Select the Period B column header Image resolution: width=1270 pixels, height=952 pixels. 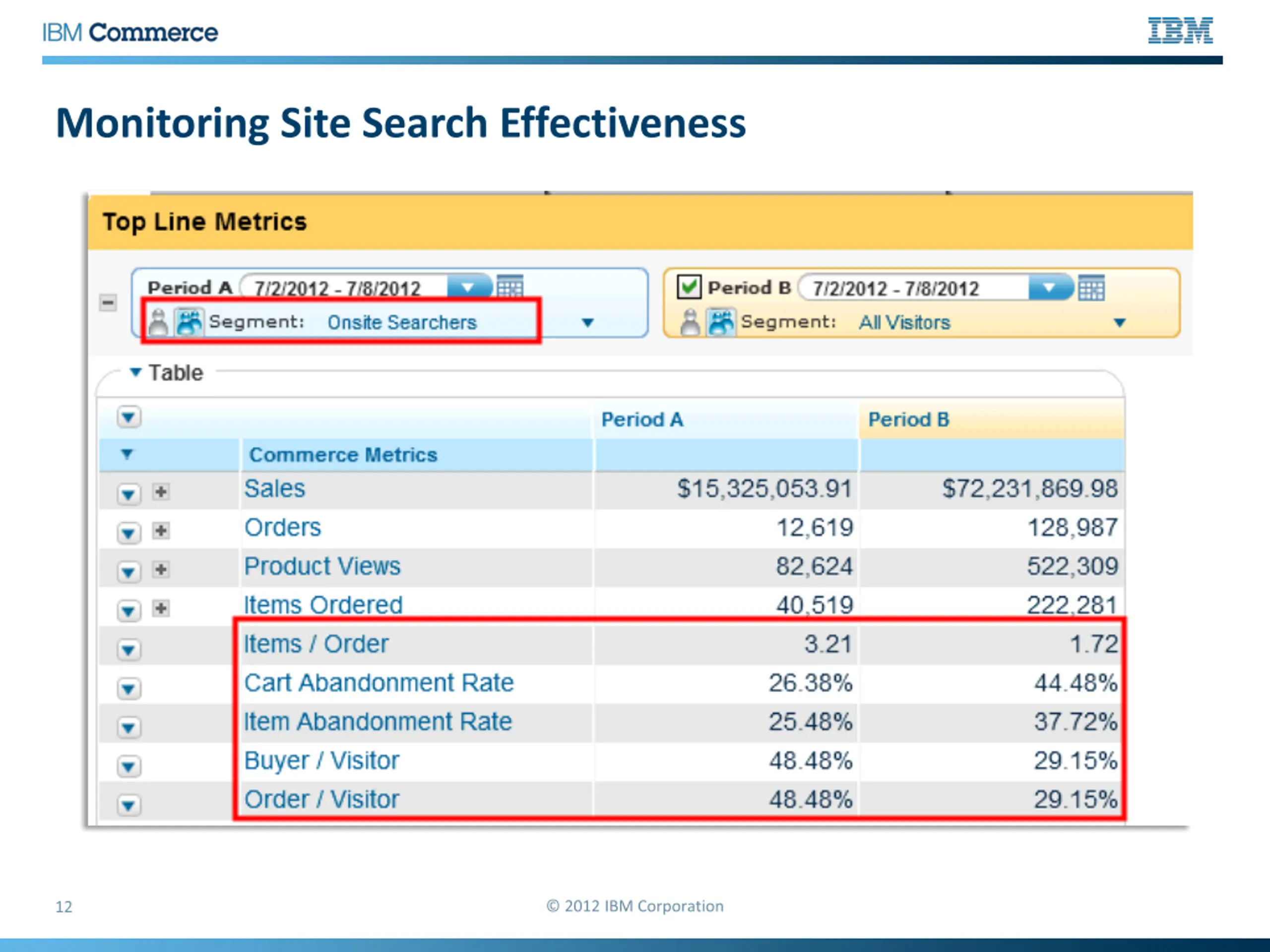click(908, 419)
